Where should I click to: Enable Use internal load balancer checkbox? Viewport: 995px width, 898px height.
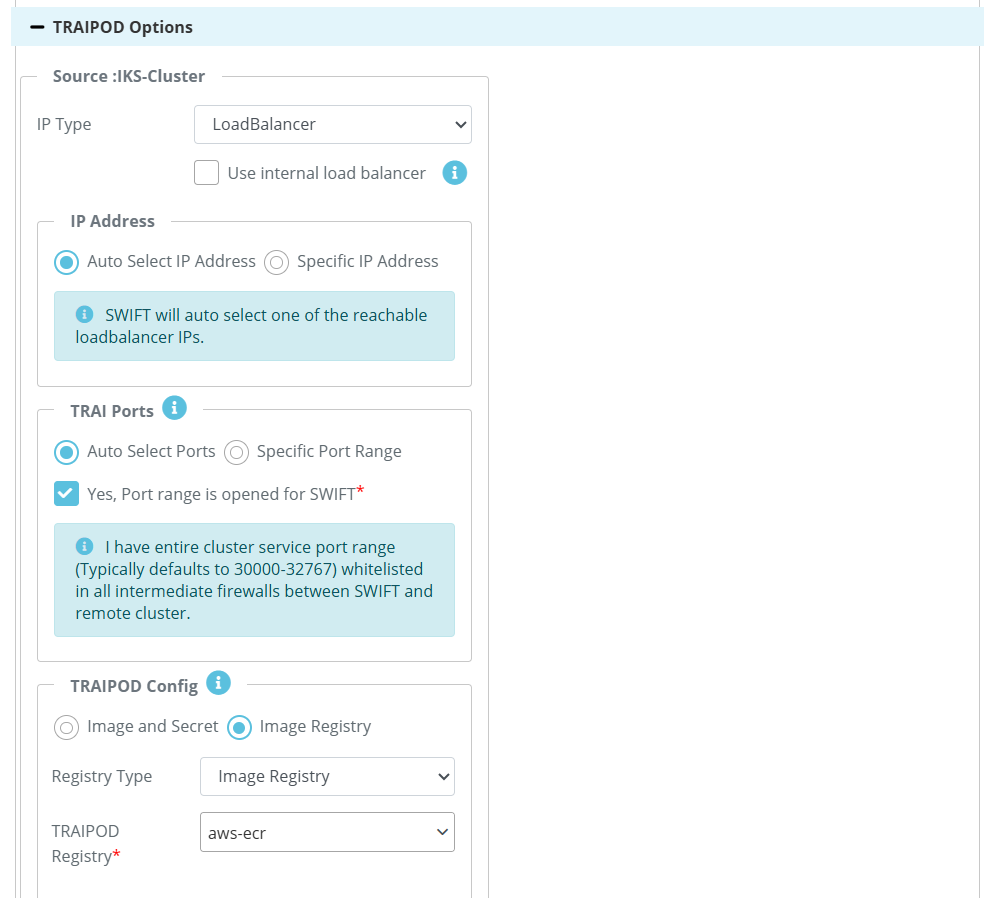(206, 173)
